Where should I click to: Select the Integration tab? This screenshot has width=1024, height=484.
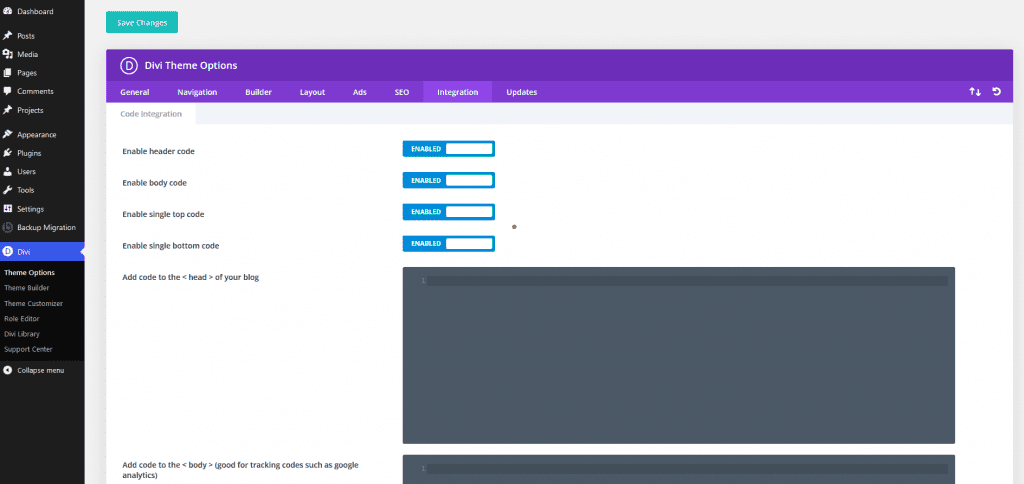458,92
